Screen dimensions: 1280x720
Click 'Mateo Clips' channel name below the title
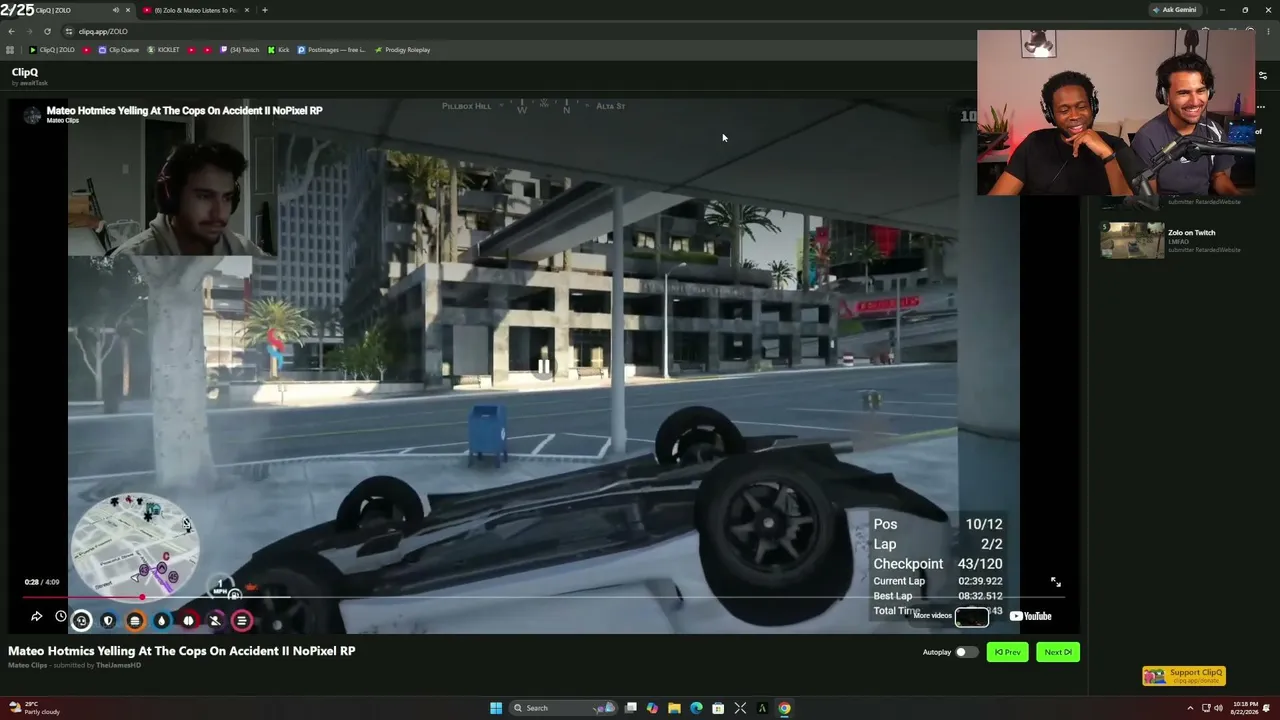tap(28, 666)
